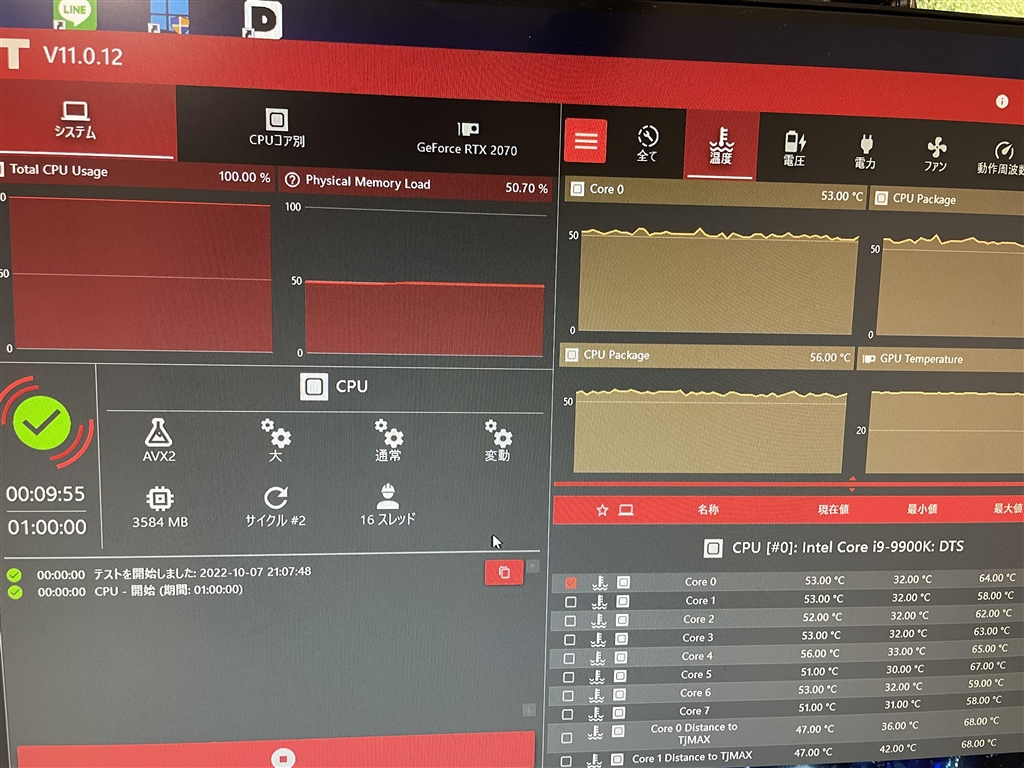Check the Core 1 row checkbox
The width and height of the screenshot is (1024, 768).
click(x=570, y=601)
